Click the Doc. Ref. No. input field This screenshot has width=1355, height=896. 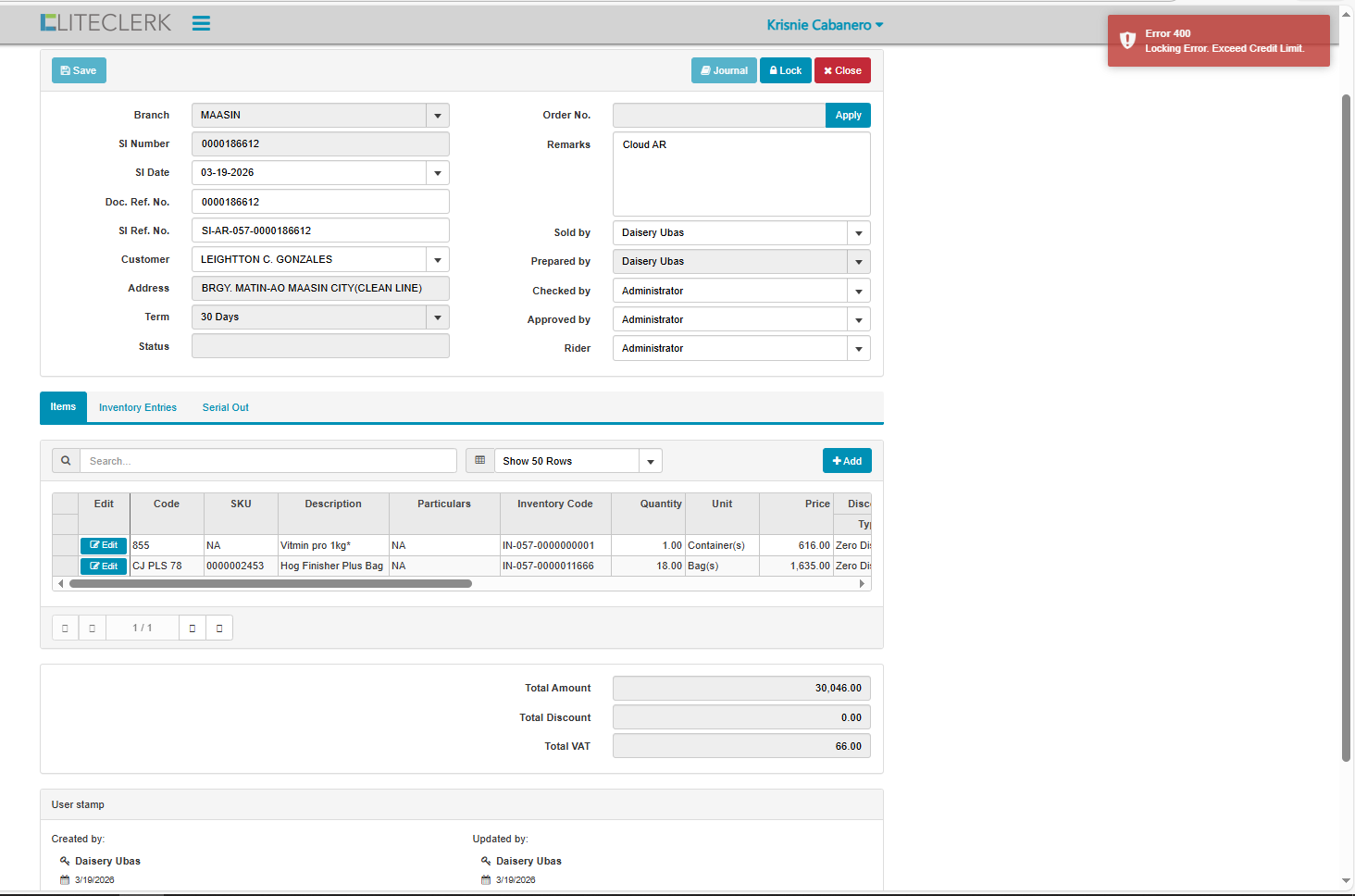320,202
